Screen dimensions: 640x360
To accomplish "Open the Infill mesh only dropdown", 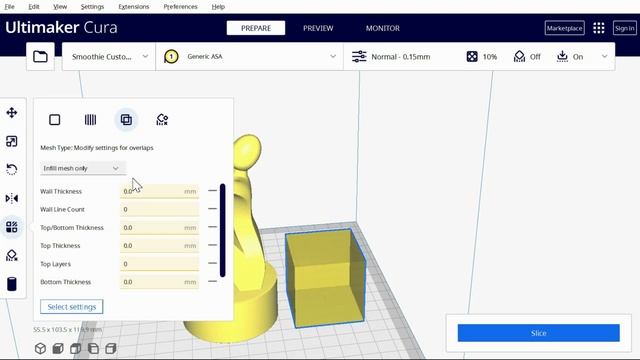I will coord(83,168).
